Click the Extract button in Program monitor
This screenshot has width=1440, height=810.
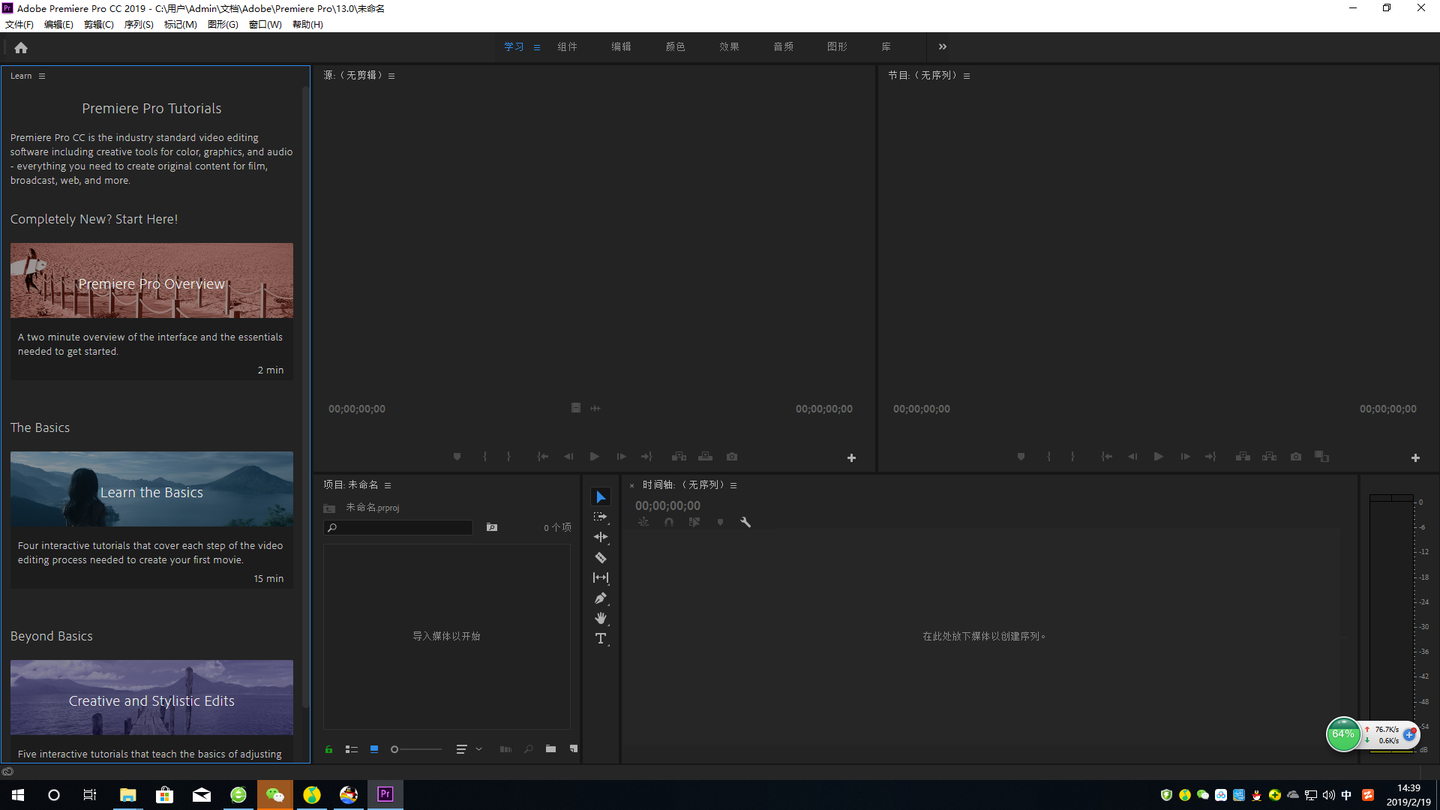tap(1269, 457)
